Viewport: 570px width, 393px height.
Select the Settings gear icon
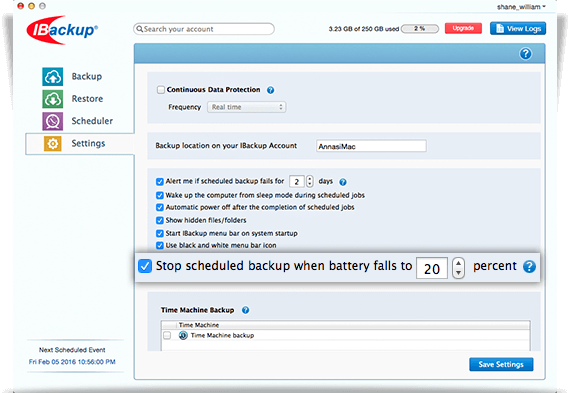coord(53,144)
